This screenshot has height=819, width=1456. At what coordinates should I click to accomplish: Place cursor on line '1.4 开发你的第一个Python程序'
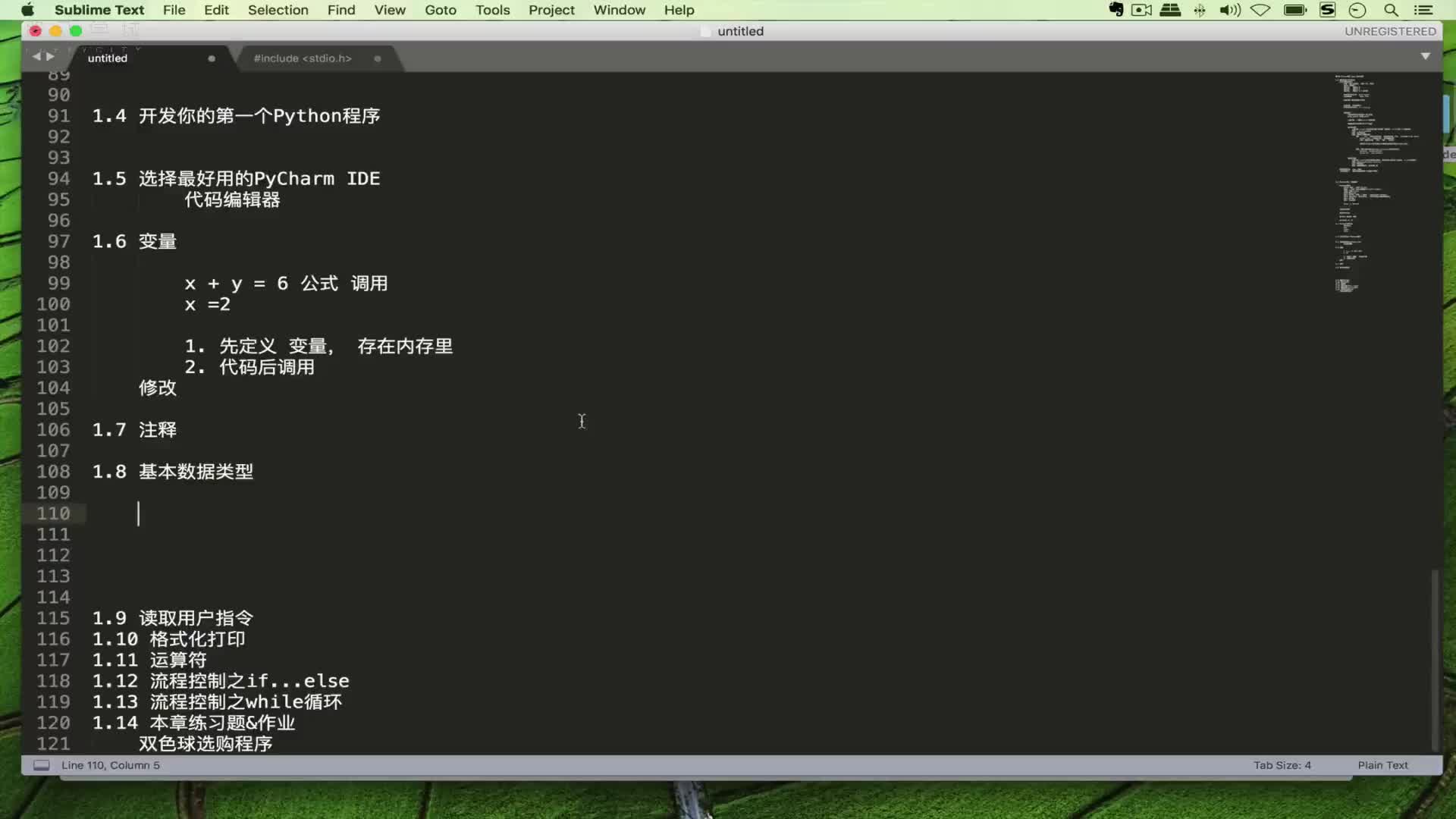click(x=236, y=116)
